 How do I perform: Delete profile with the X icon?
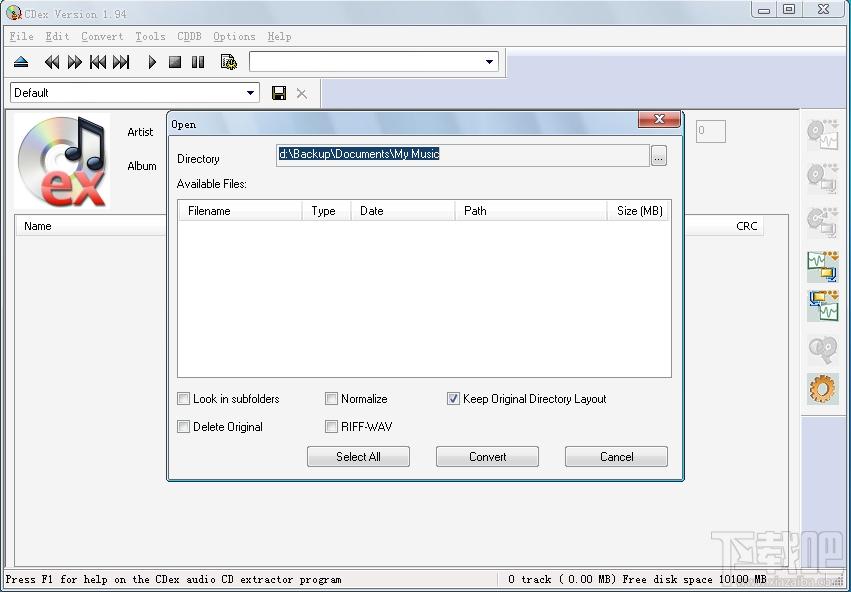[302, 94]
